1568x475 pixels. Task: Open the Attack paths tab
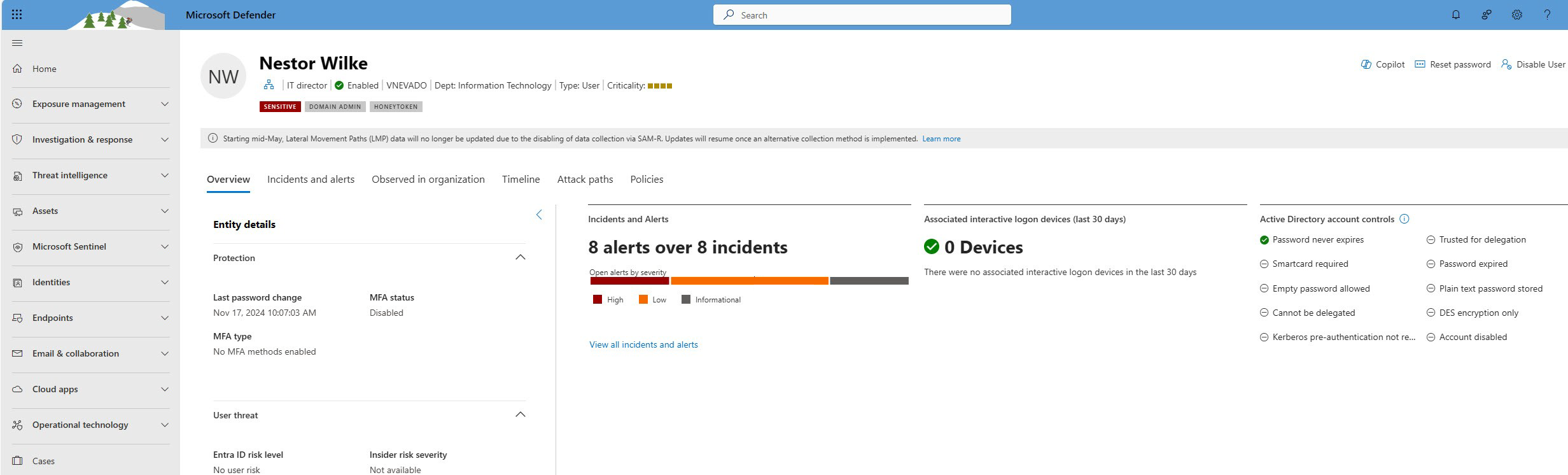[585, 180]
